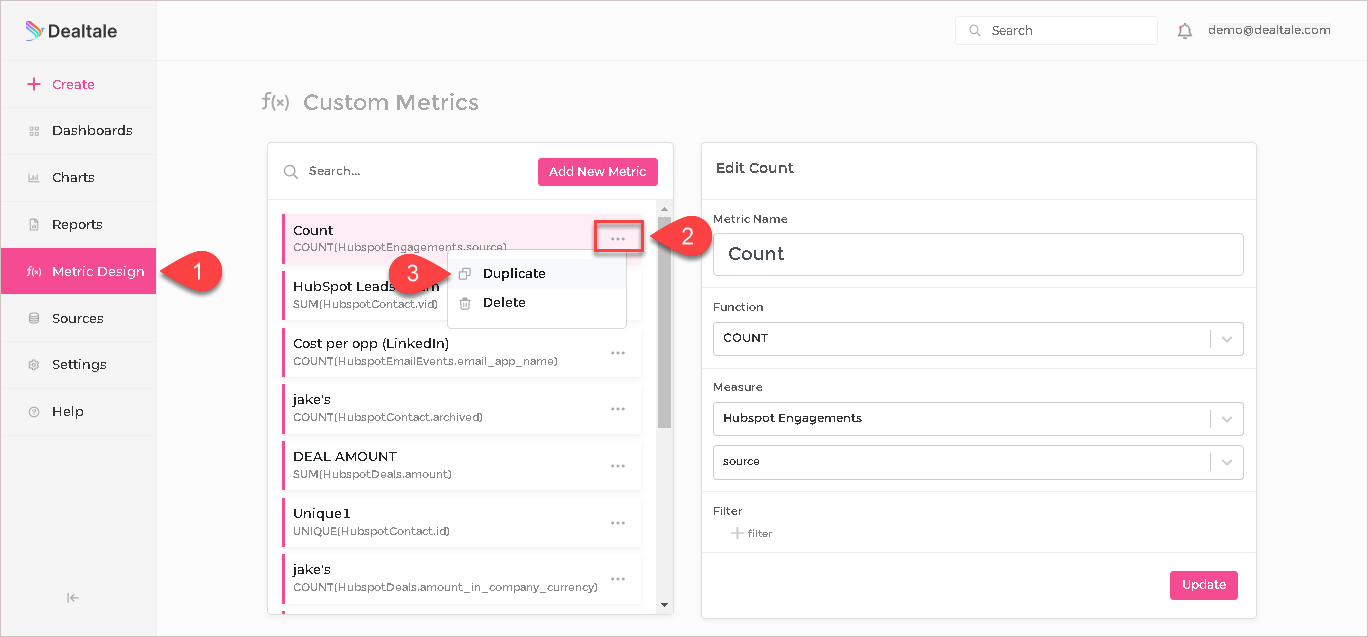Click the metrics list scrollbar thumb
This screenshot has height=637, width=1368.
click(664, 325)
